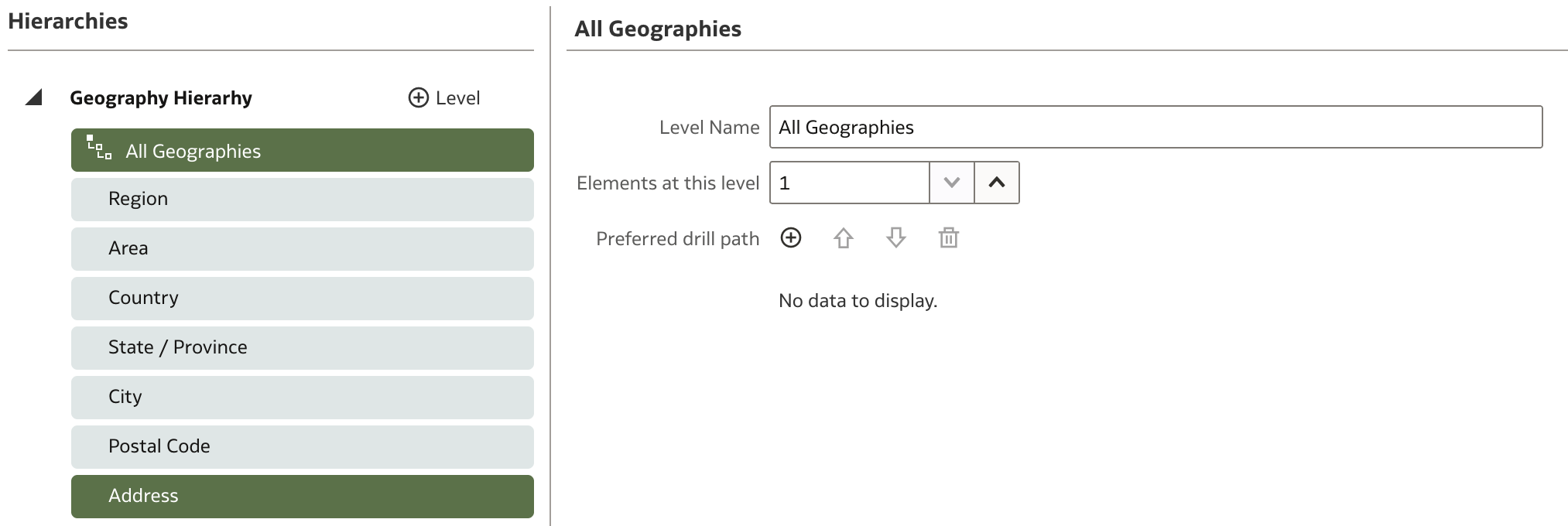Image resolution: width=1568 pixels, height=526 pixels.
Task: Move drill path down with arrow icon
Action: [x=896, y=237]
